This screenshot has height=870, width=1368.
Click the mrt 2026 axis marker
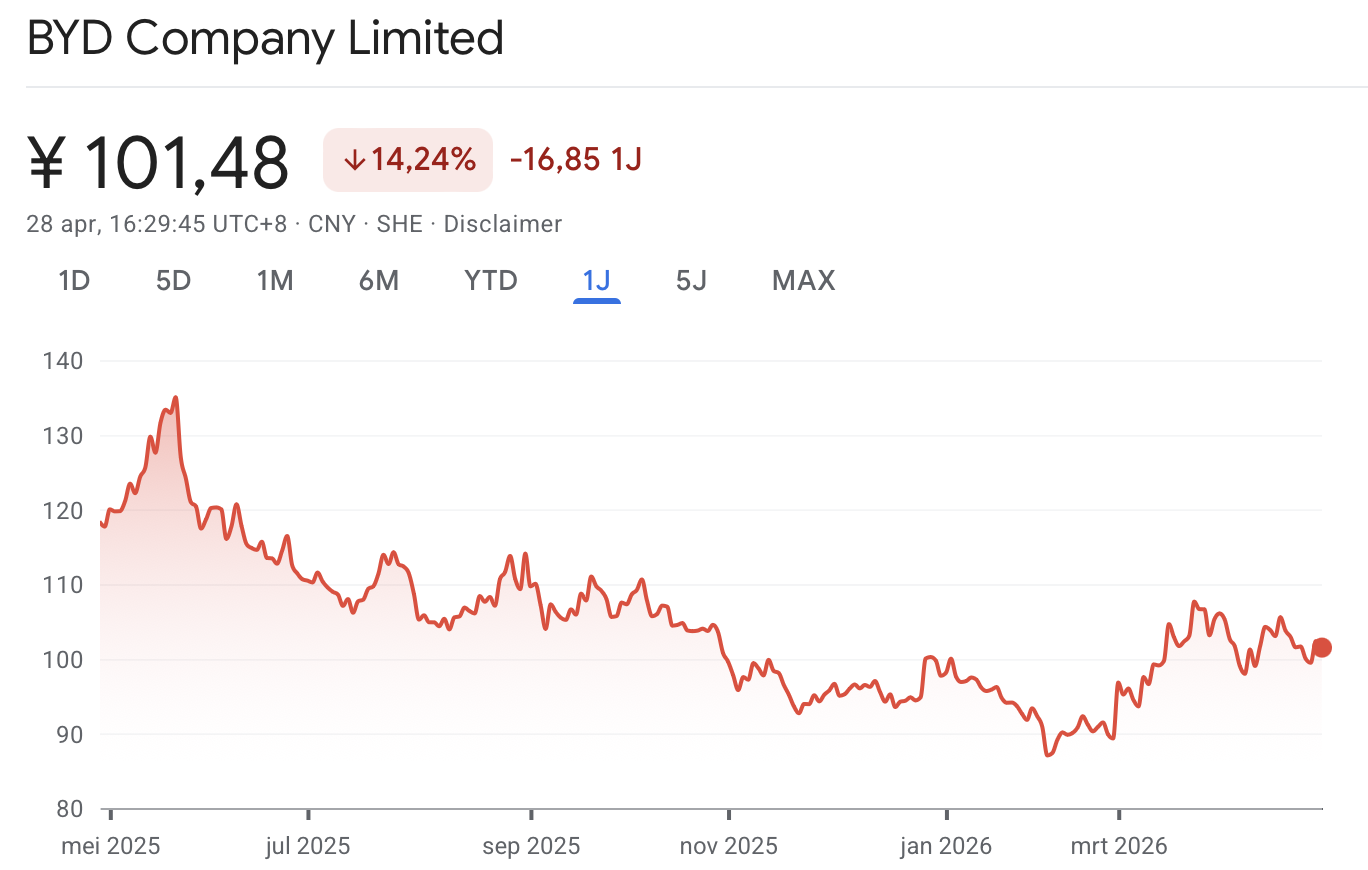1119,846
